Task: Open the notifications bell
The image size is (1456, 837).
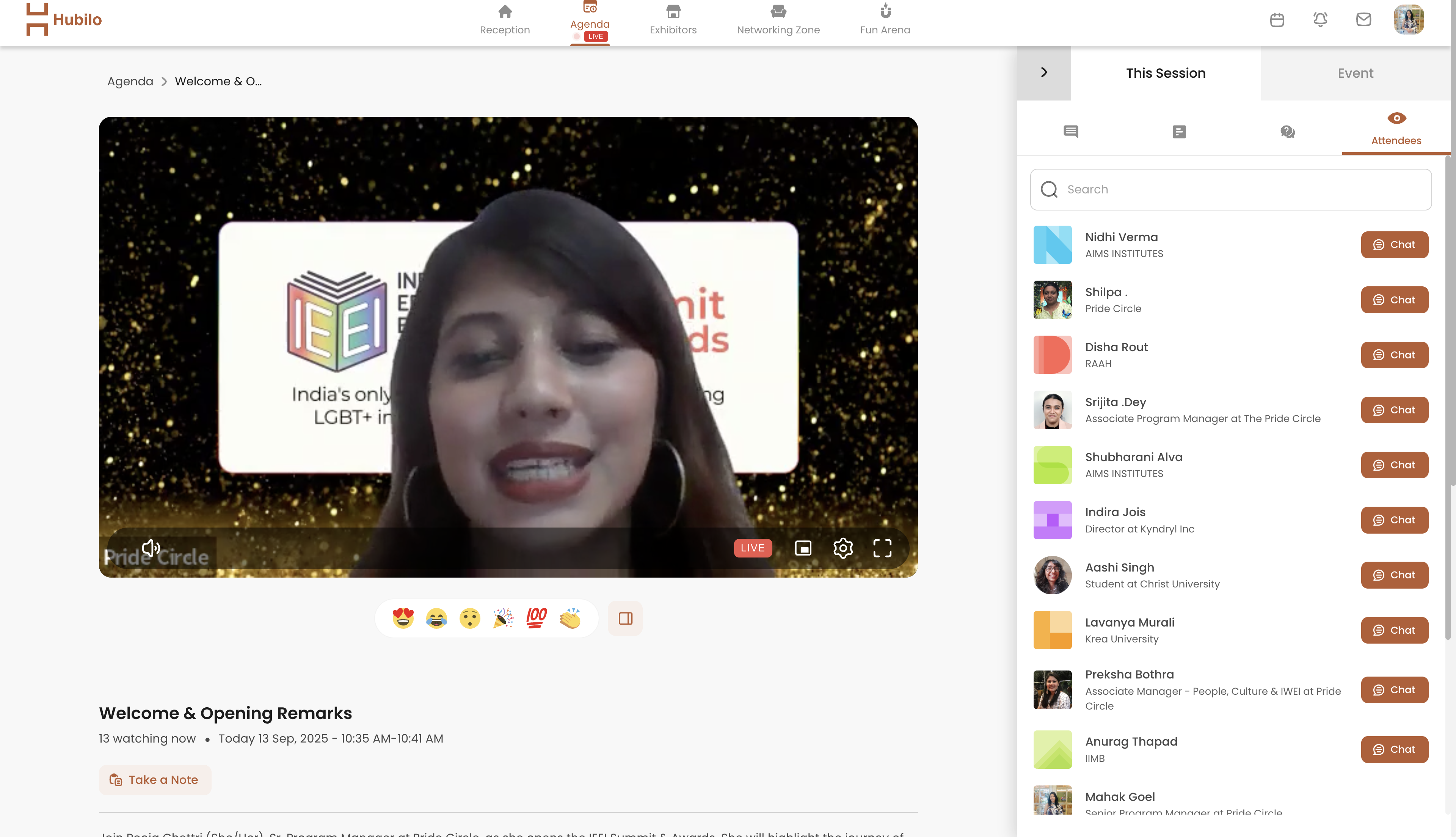Action: click(x=1320, y=20)
